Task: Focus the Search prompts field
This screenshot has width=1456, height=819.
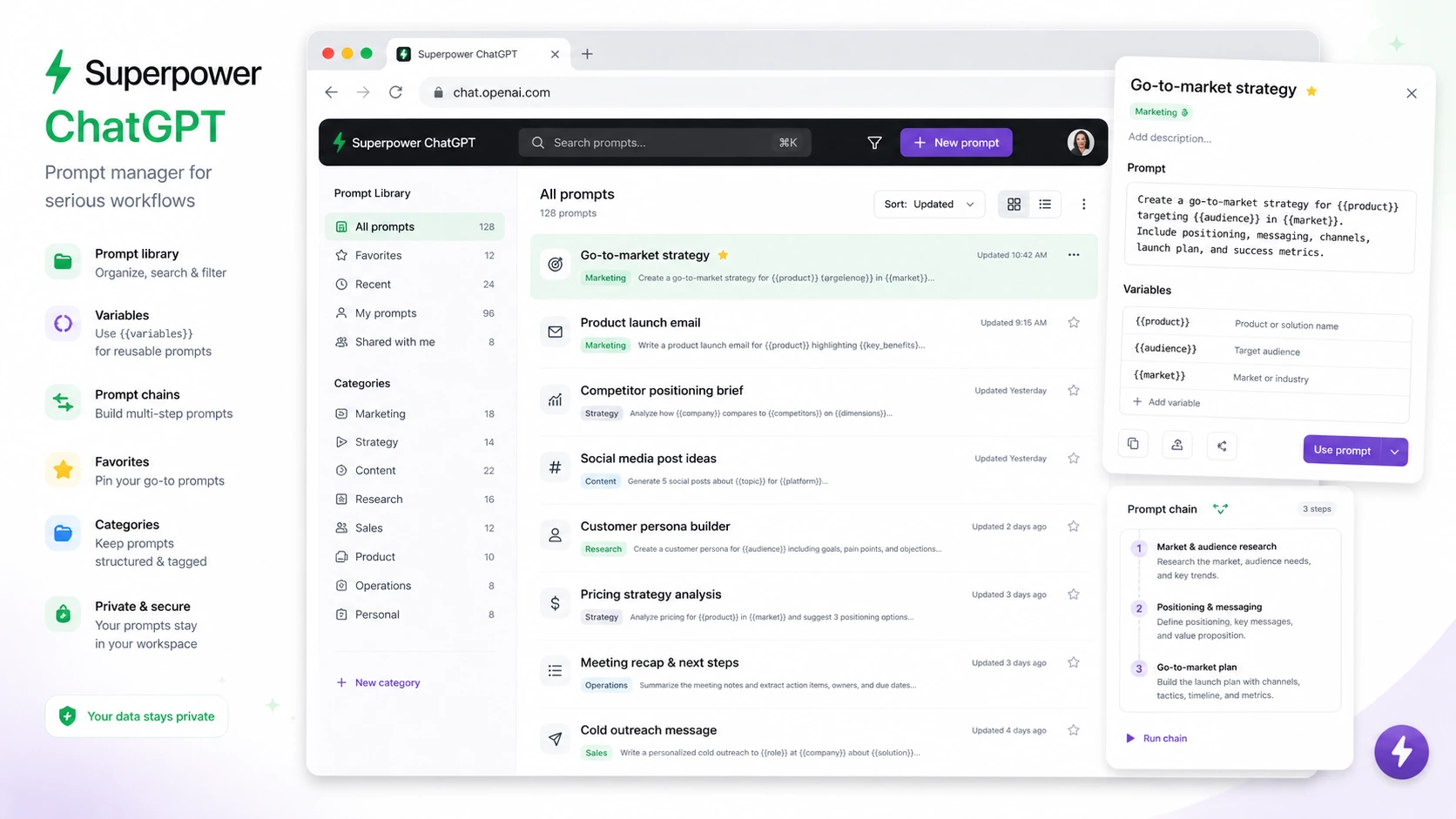Action: point(664,143)
